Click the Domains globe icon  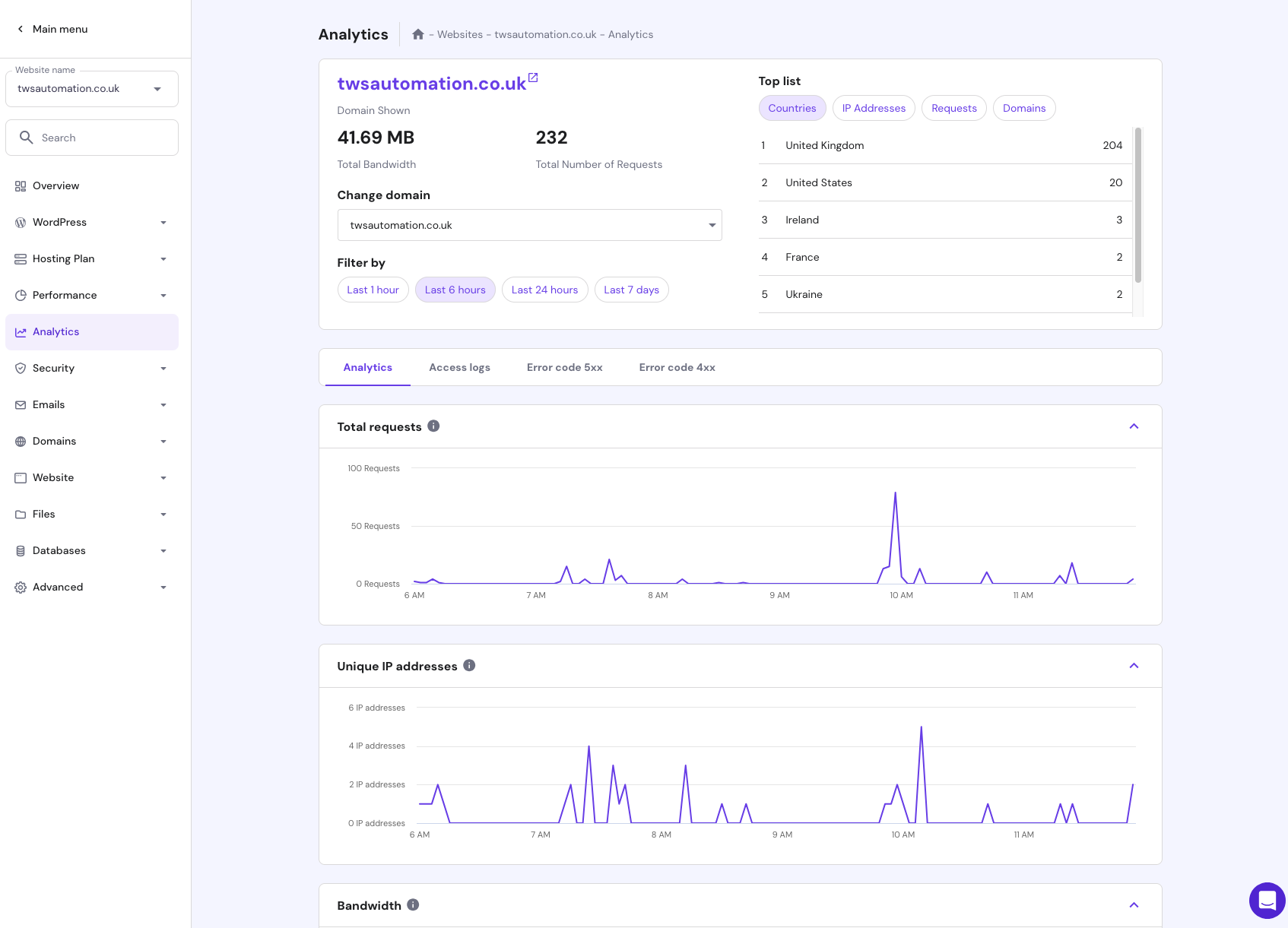(21, 442)
